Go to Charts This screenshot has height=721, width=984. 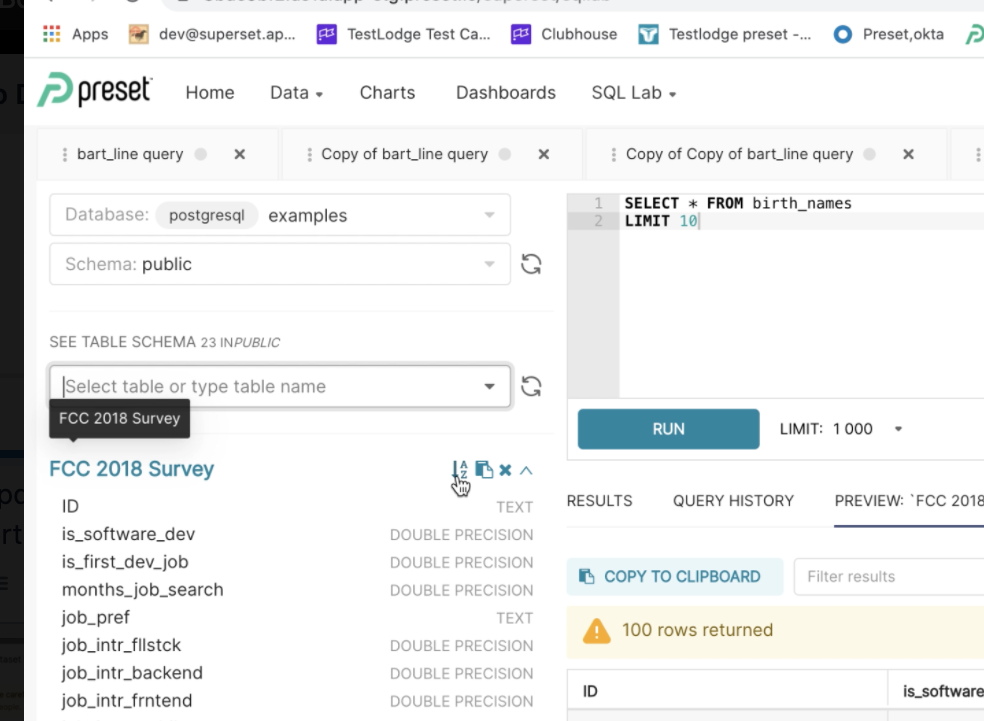[x=387, y=93]
